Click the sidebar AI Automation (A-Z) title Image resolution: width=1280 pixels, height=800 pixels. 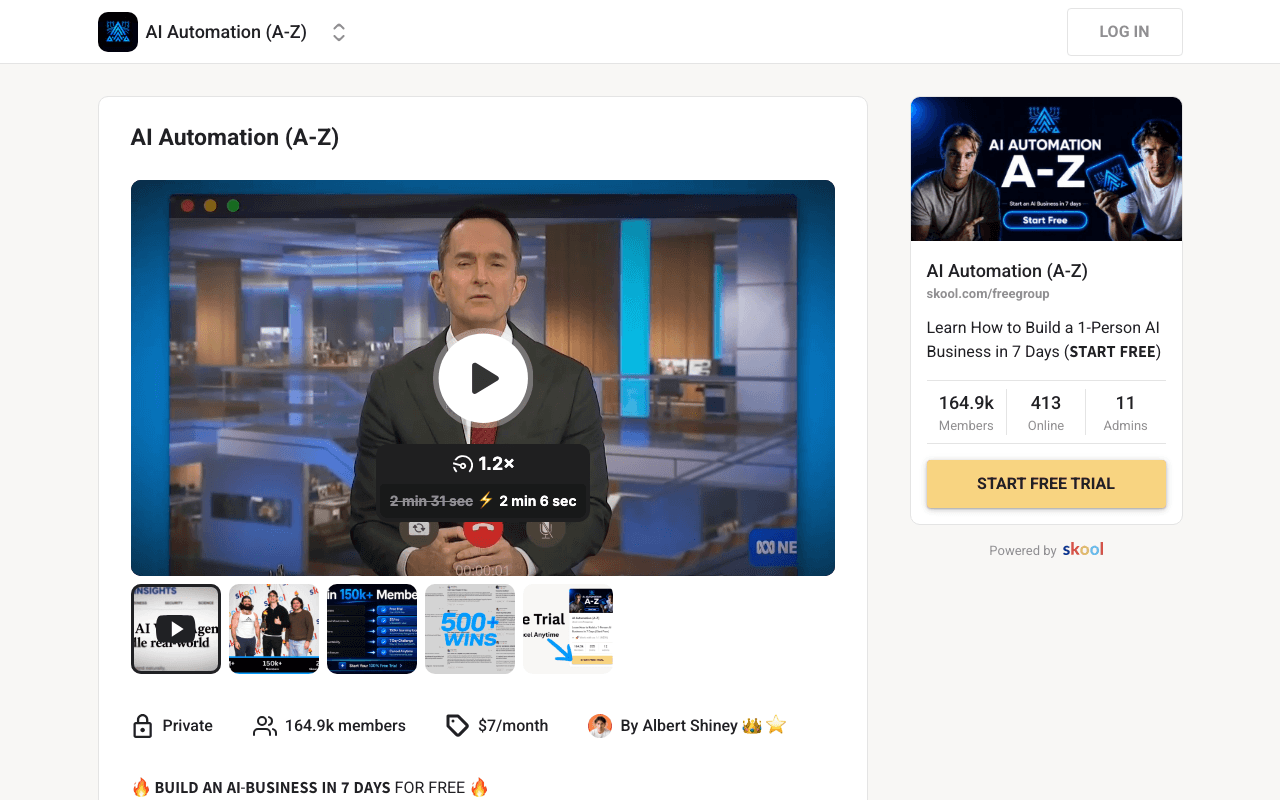(x=1007, y=271)
